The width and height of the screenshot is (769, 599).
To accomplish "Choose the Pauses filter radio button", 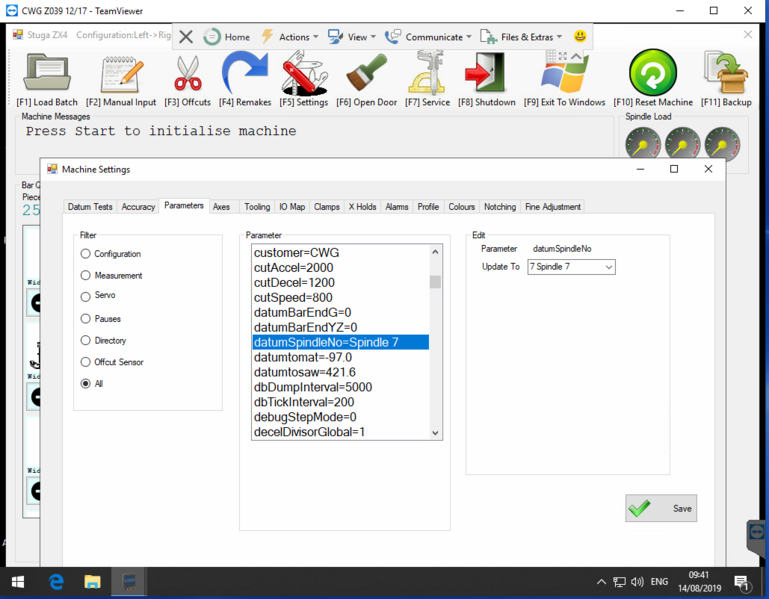I will coord(86,318).
